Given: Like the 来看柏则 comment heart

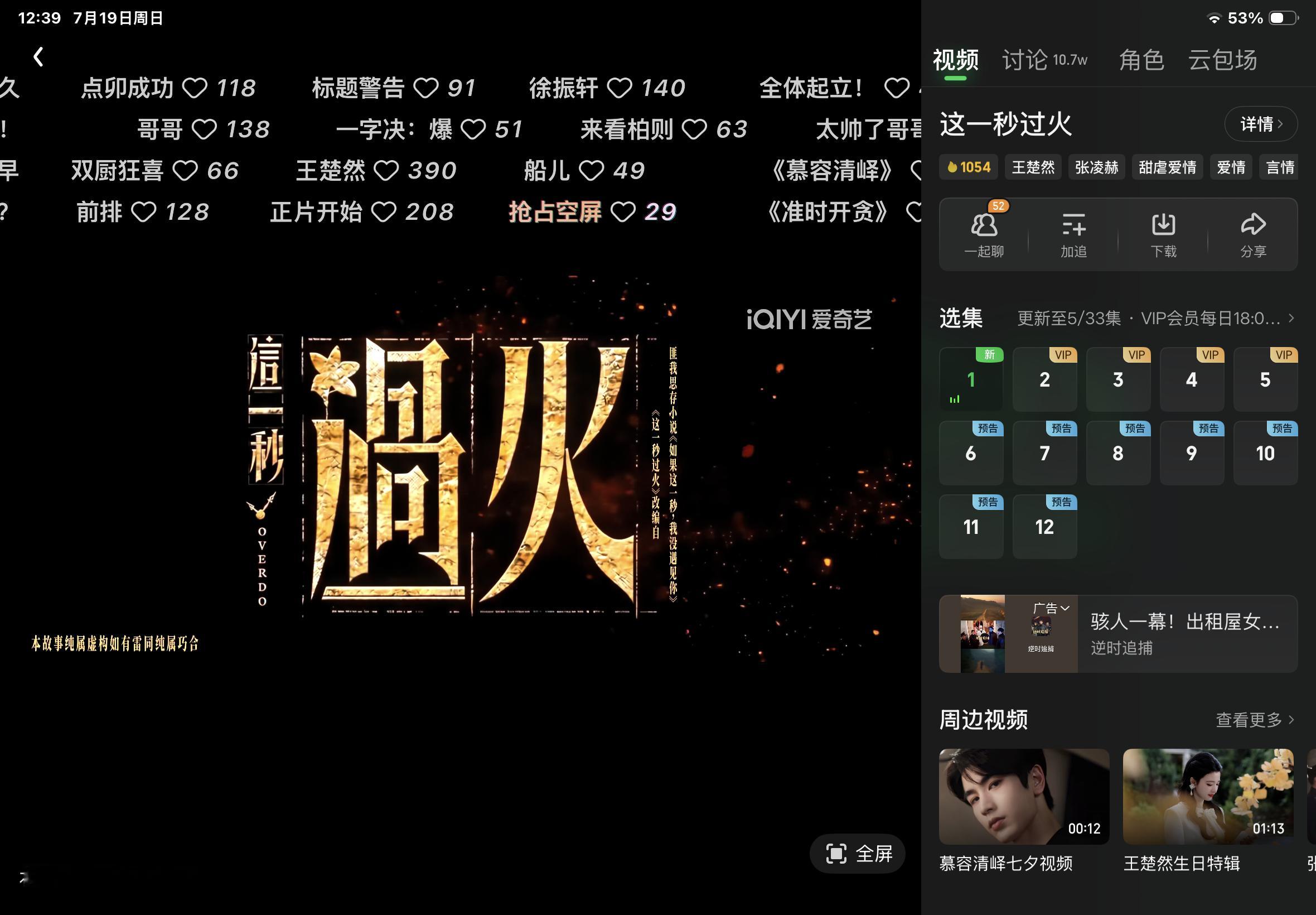Looking at the screenshot, I should coord(694,129).
